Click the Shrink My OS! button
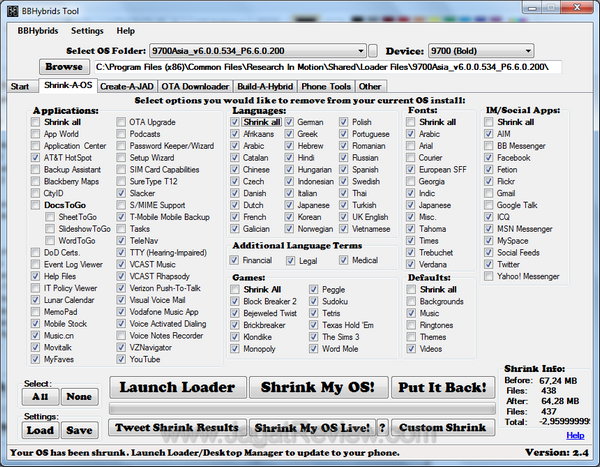Image resolution: width=600 pixels, height=467 pixels. coord(318,387)
